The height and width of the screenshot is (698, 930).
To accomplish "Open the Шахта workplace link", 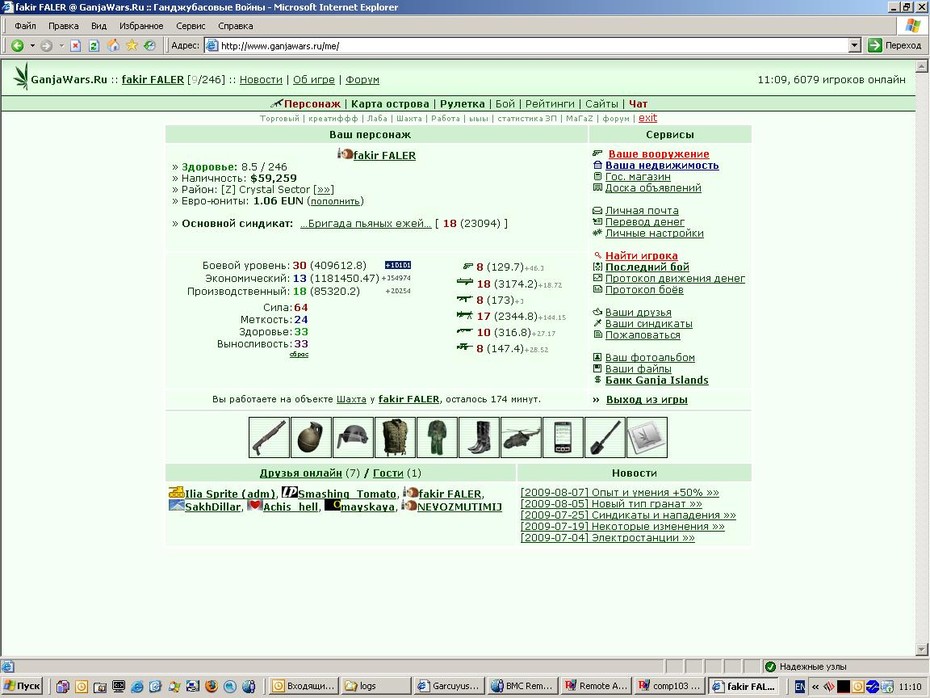I will (351, 399).
